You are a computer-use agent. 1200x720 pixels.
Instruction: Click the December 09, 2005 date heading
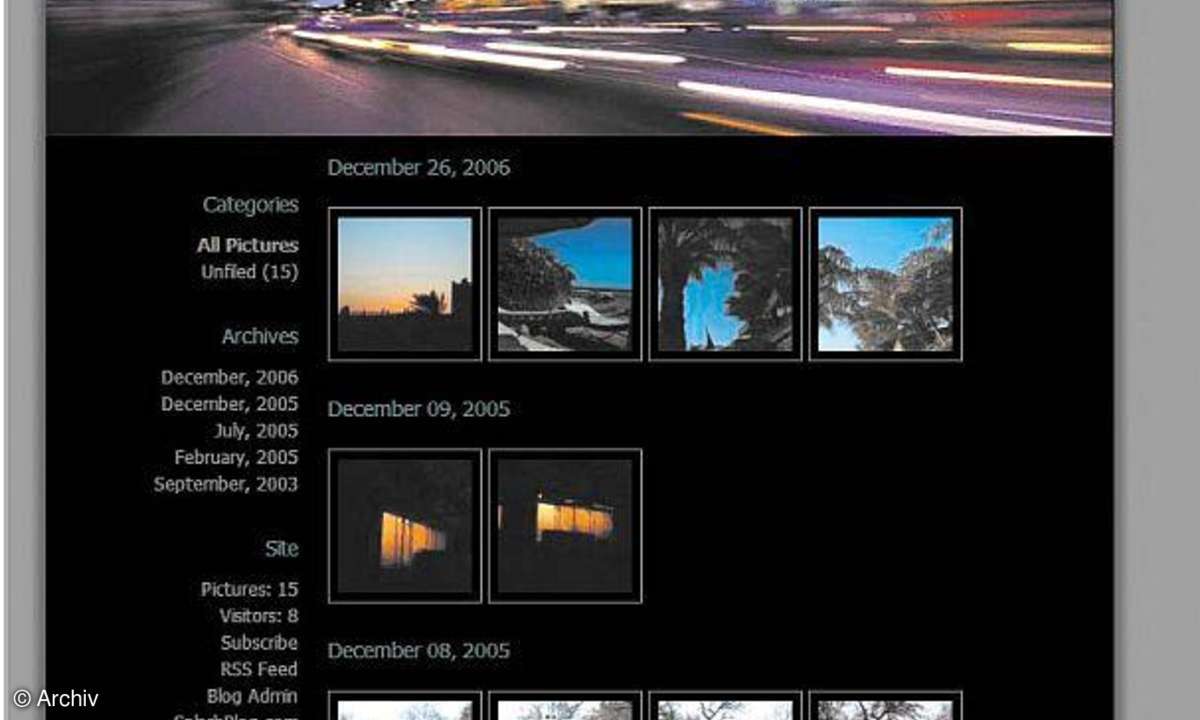[x=419, y=409]
